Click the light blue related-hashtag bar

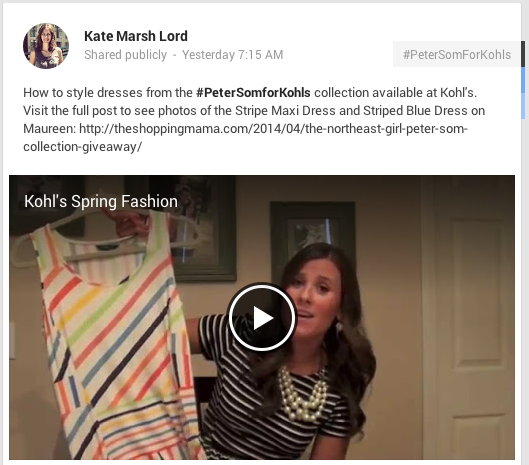click(x=523, y=106)
